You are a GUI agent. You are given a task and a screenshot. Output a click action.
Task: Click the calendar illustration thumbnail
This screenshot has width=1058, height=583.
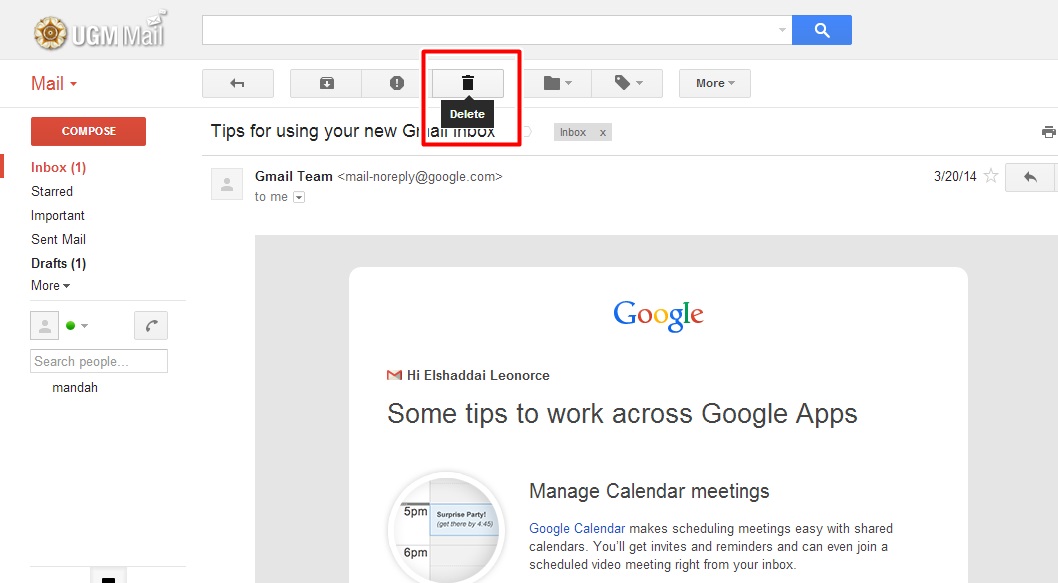coord(447,530)
